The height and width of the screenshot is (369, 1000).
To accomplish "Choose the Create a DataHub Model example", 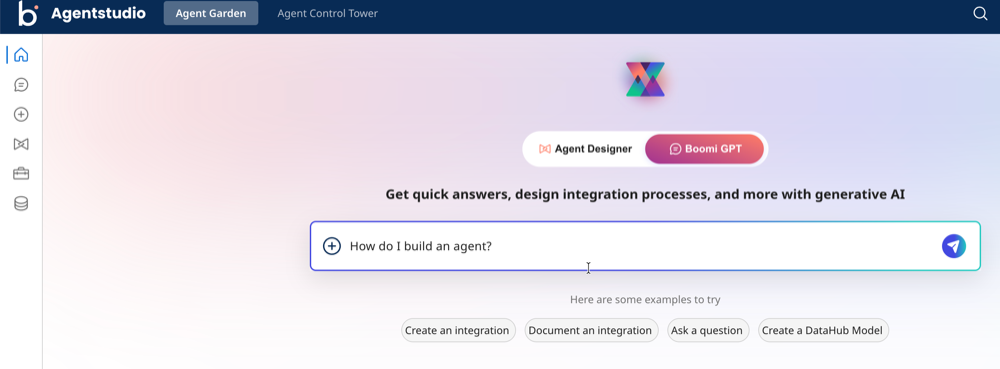I will click(823, 330).
